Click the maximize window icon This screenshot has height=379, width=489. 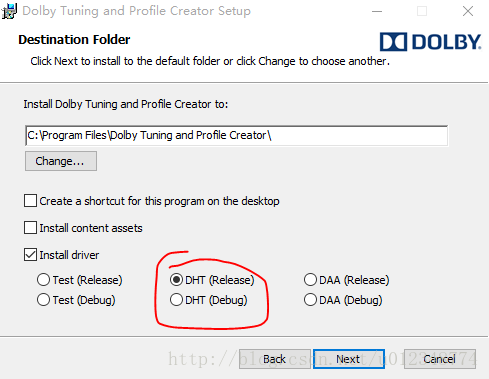(422, 11)
